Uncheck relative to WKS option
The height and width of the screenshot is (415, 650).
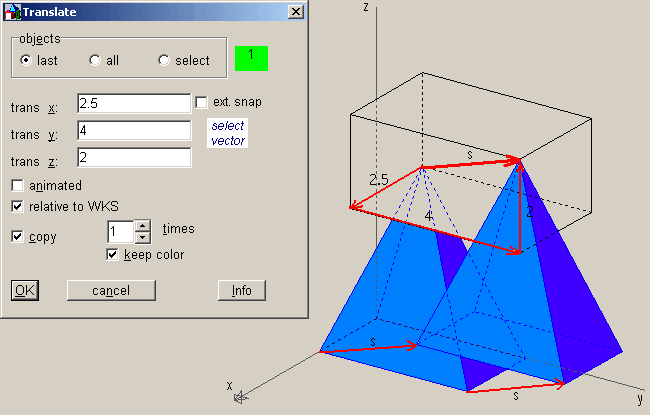click(17, 206)
